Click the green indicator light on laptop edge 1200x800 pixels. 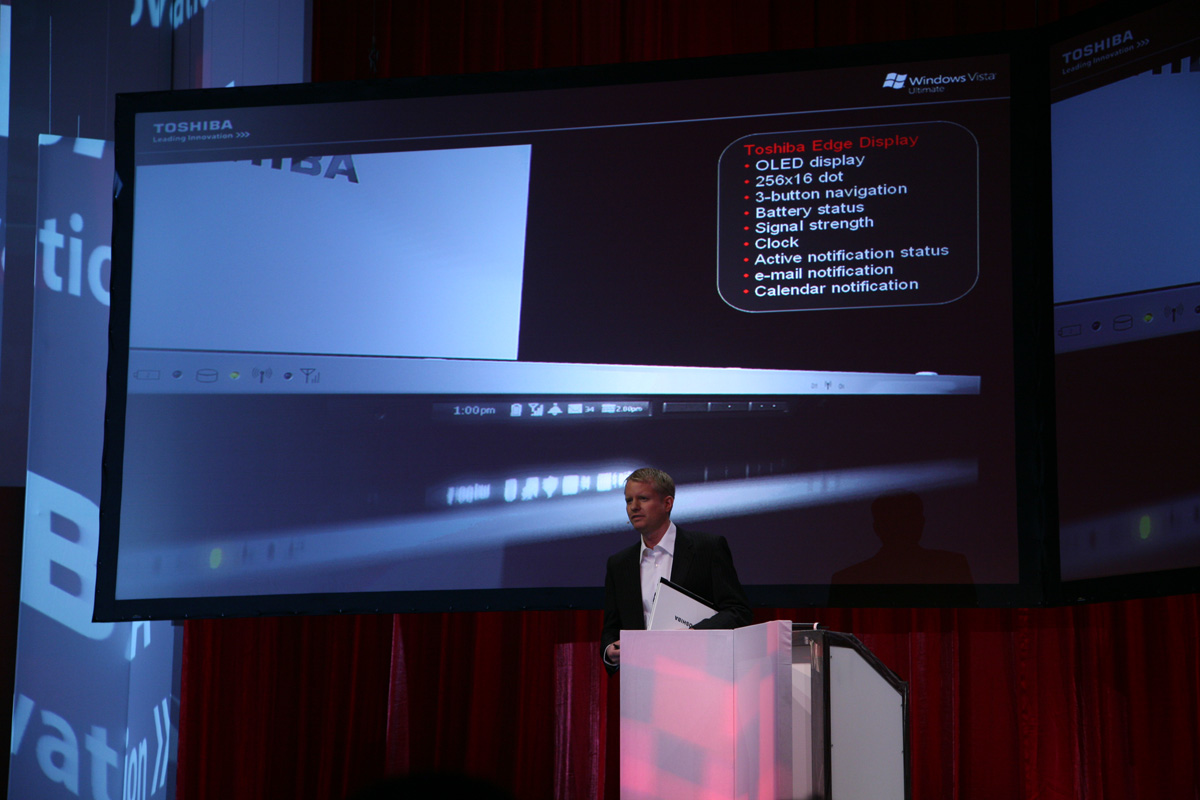(235, 375)
